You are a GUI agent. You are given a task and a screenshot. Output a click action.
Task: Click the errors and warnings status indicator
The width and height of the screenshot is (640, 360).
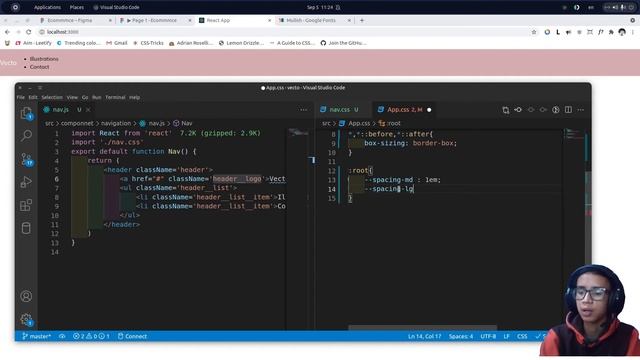(91, 336)
